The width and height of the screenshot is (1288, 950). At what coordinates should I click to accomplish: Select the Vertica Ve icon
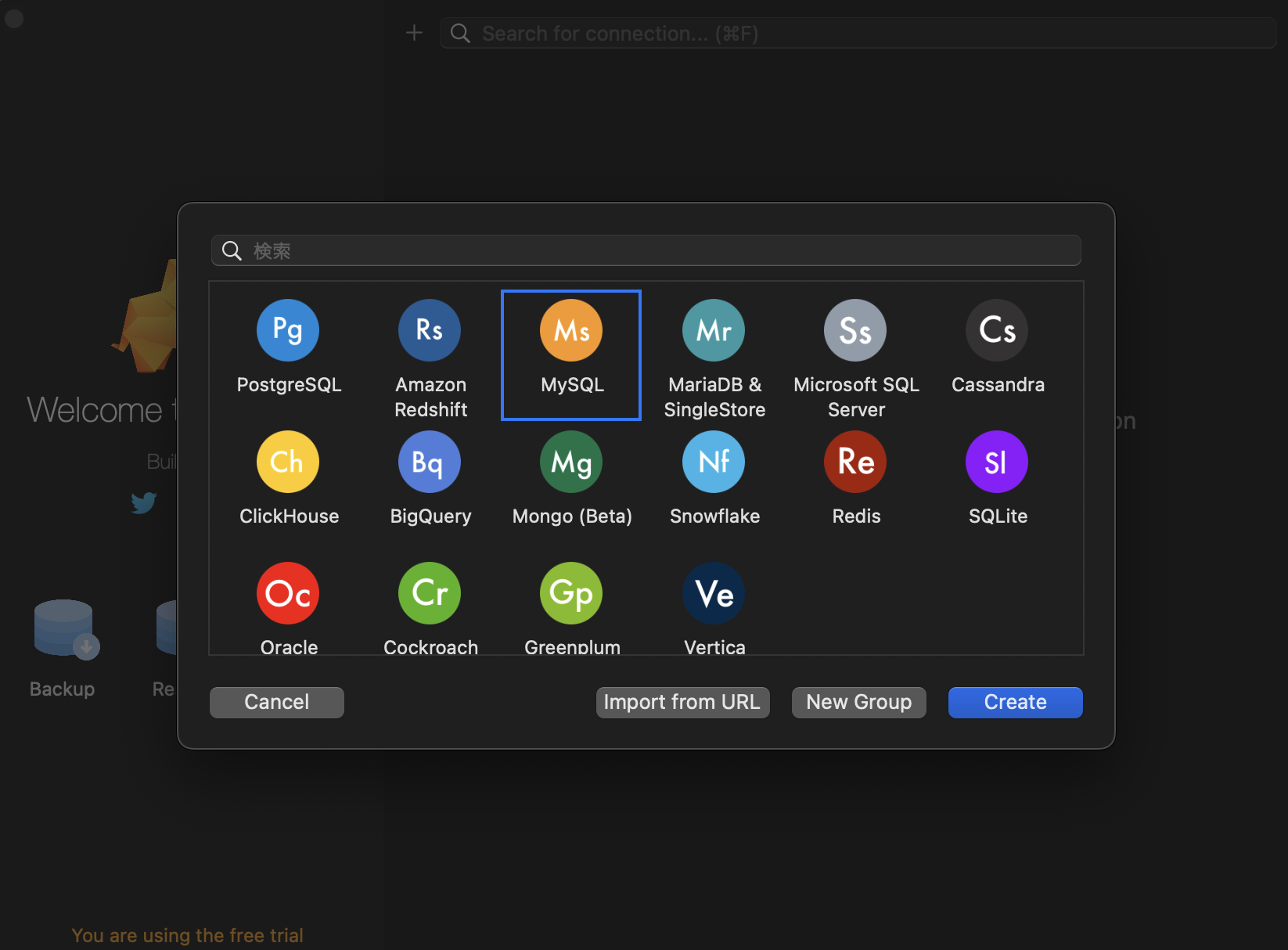click(714, 593)
